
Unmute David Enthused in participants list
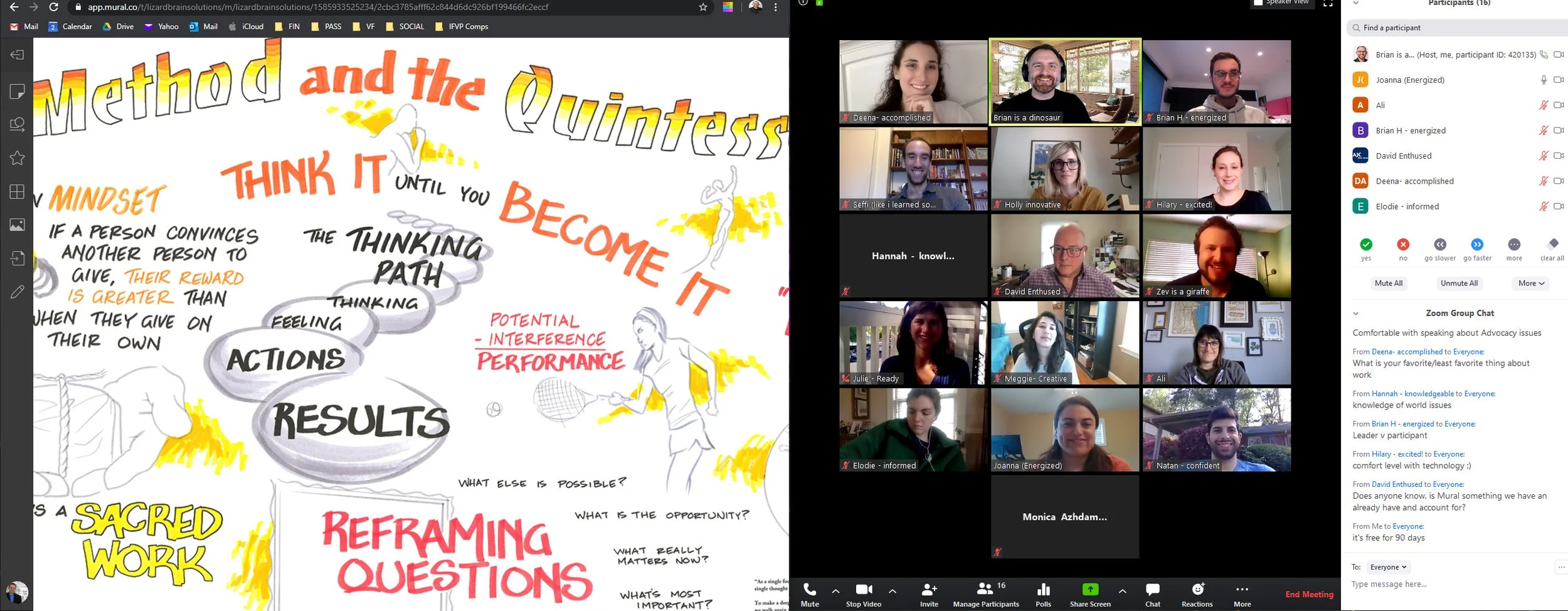pyautogui.click(x=1544, y=156)
